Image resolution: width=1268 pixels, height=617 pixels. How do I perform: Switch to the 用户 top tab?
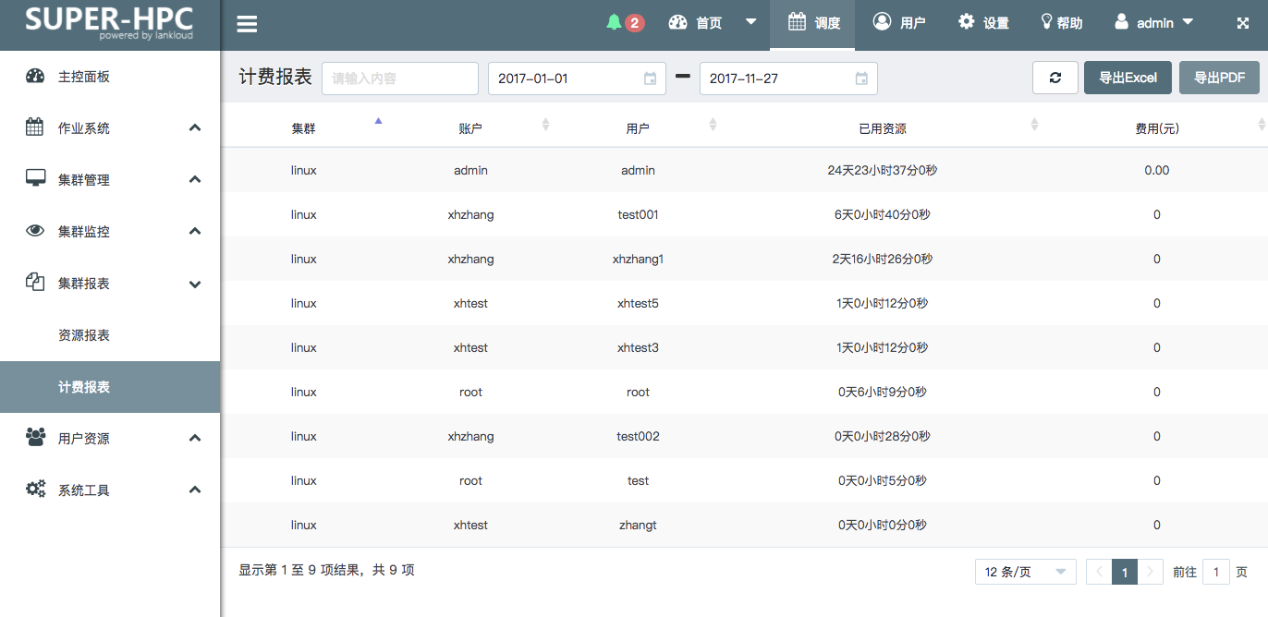[x=898, y=23]
